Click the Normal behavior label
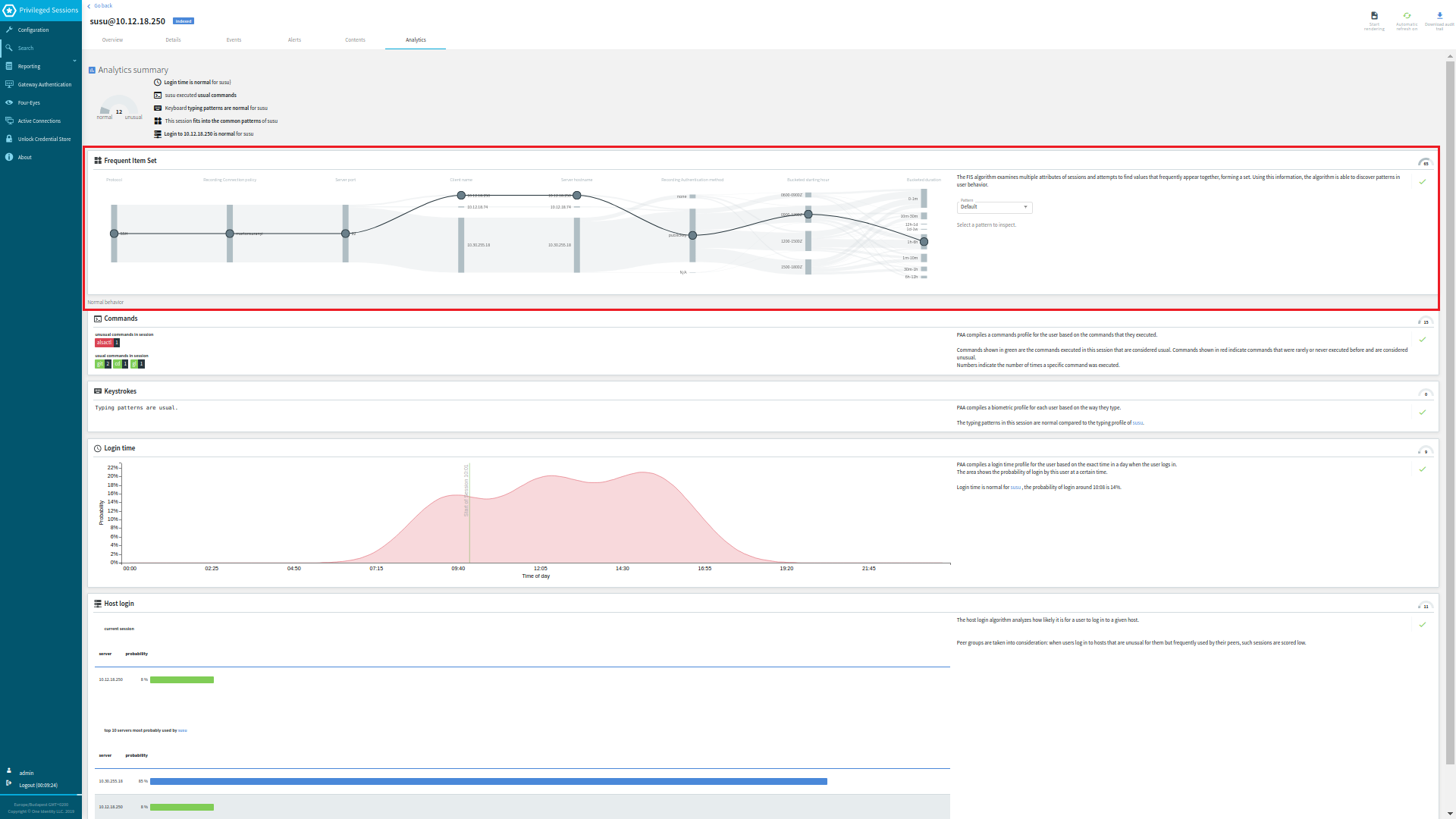Image resolution: width=1456 pixels, height=819 pixels. pos(105,302)
